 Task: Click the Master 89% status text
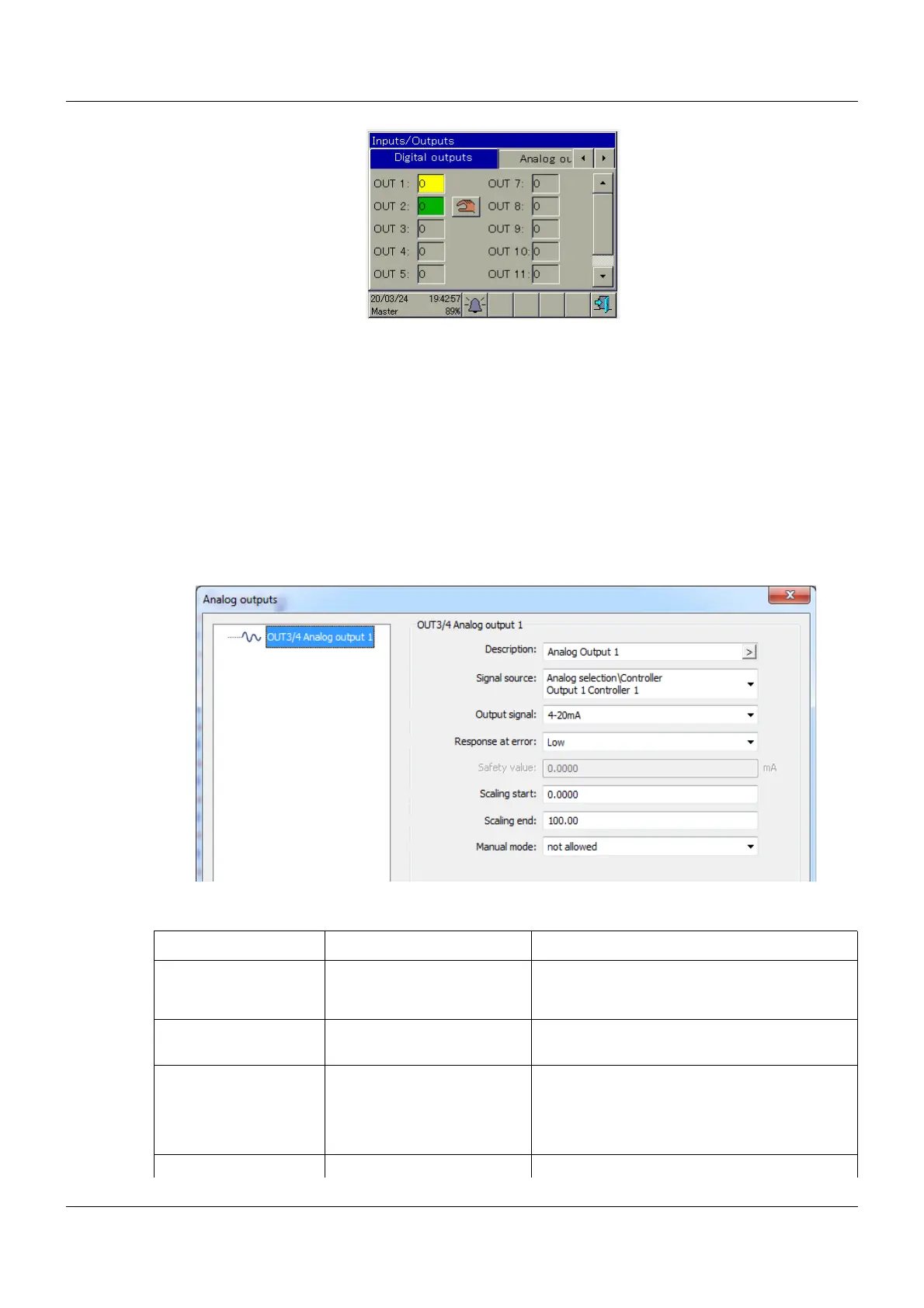click(415, 311)
